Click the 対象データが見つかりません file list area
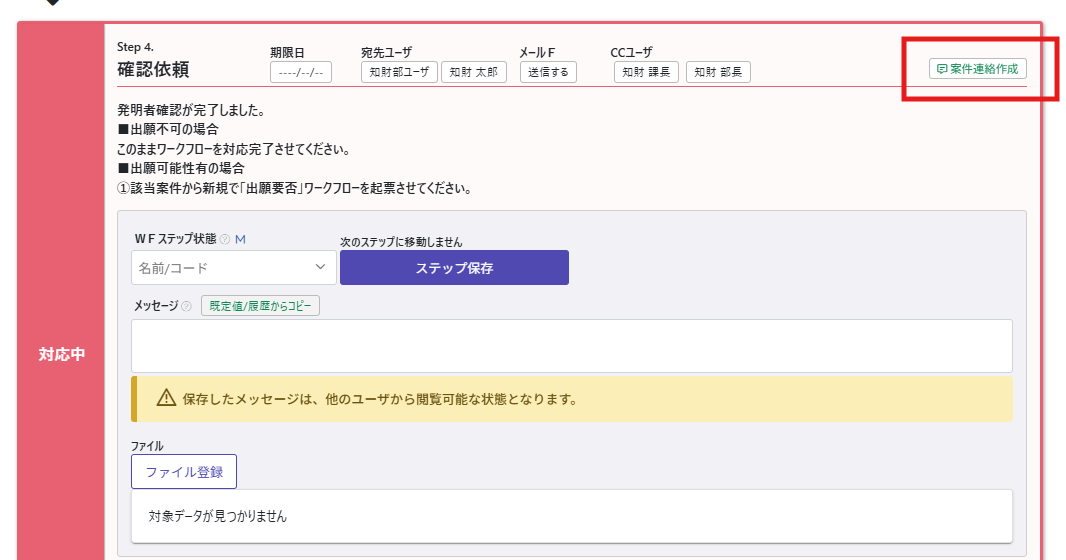Screen dimensions: 1066x560 click(571, 516)
